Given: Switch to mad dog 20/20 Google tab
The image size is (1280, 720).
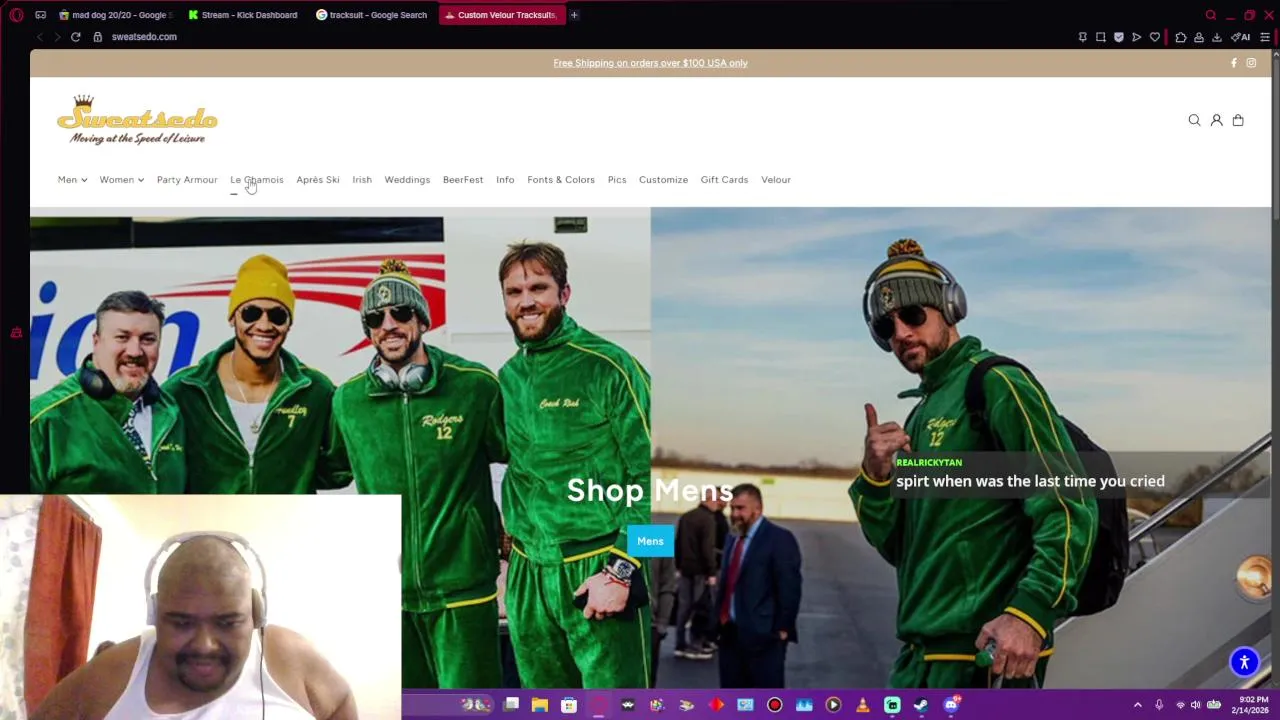Looking at the screenshot, I should point(114,15).
